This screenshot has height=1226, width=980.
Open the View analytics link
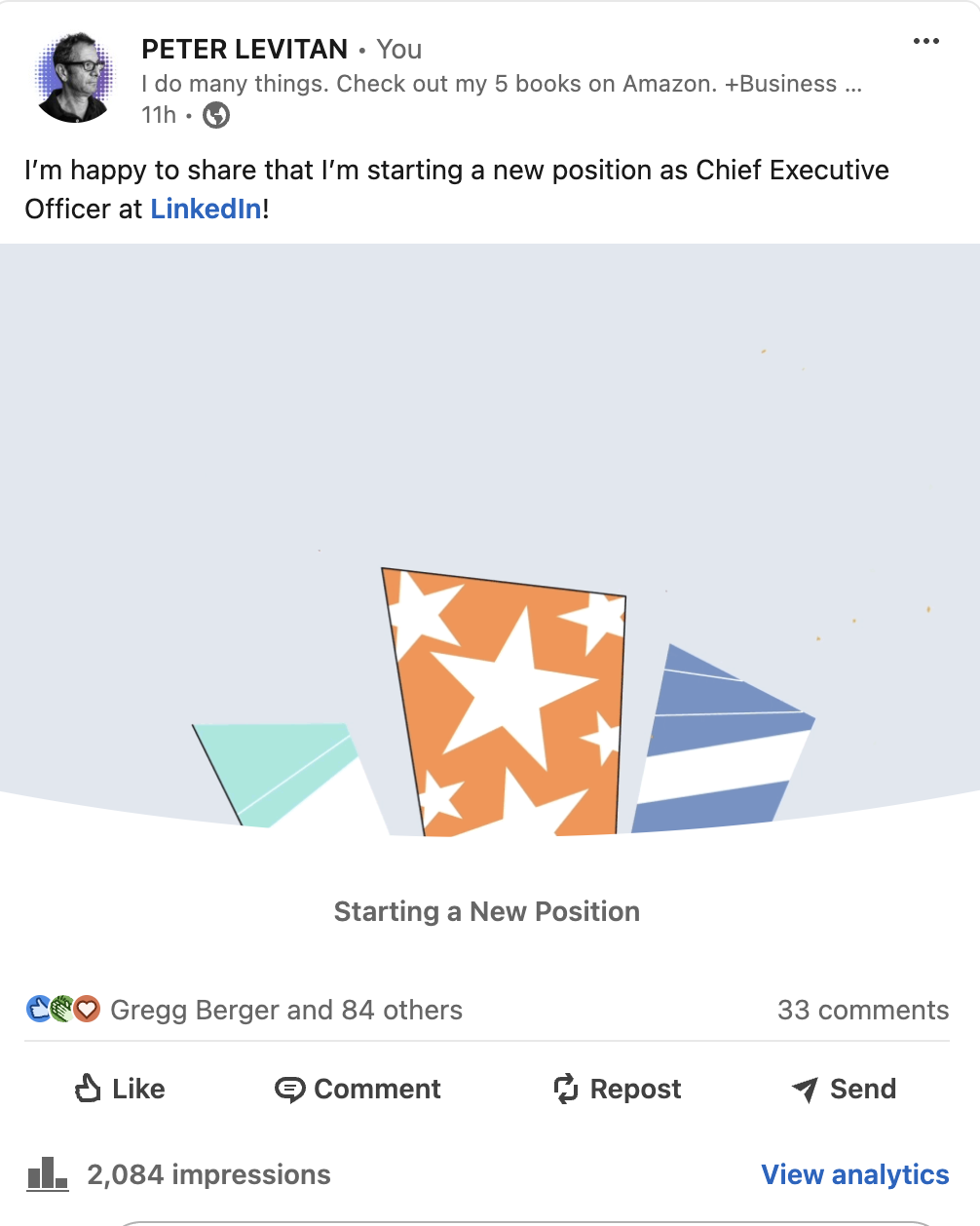tap(854, 1174)
